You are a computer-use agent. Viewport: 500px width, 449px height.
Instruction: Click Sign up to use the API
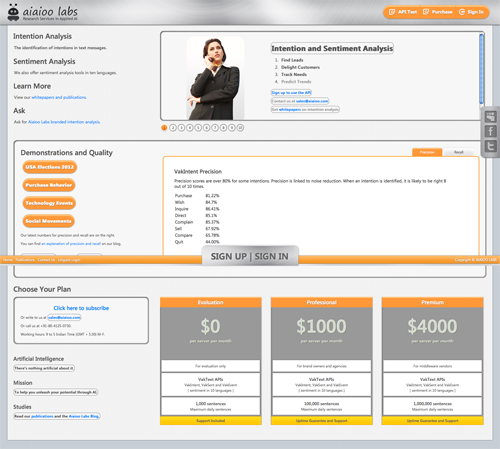[291, 93]
